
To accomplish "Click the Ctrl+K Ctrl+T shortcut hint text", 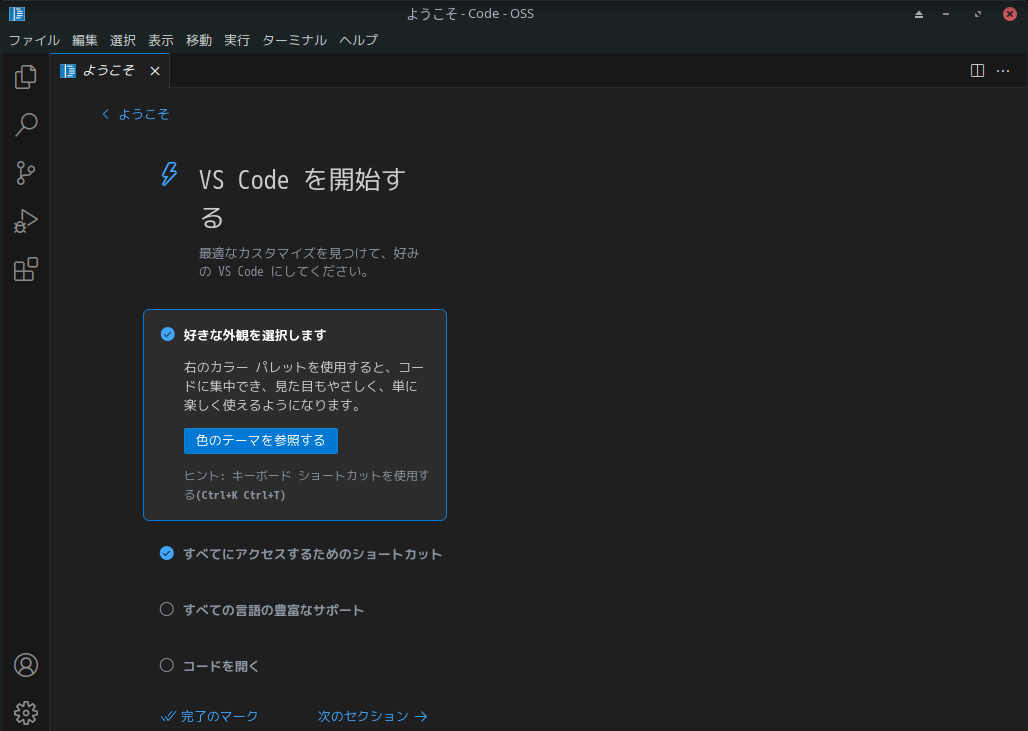I will pyautogui.click(x=243, y=495).
